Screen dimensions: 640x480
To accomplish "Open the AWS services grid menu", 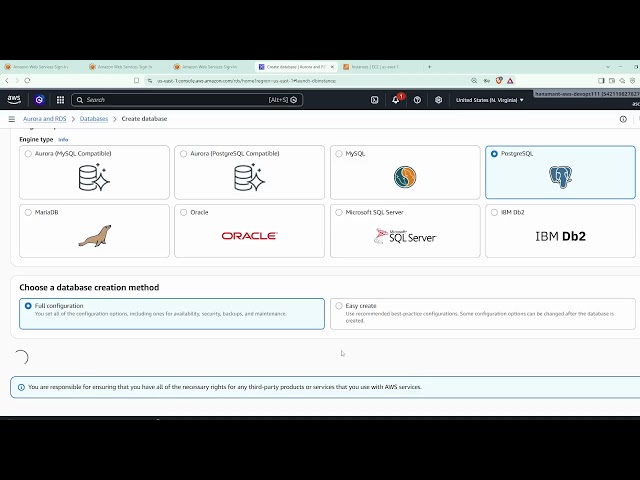I will [x=60, y=100].
